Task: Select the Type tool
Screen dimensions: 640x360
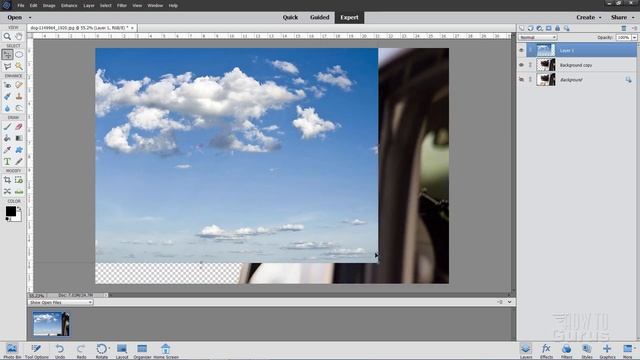Action: [x=7, y=162]
